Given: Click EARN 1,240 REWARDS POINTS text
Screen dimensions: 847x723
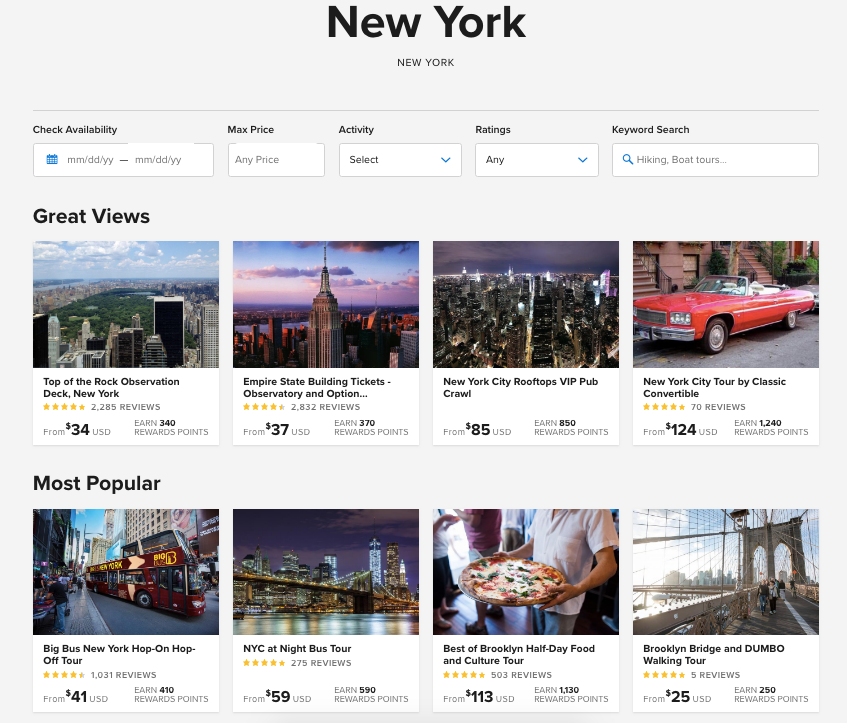Looking at the screenshot, I should point(771,427).
